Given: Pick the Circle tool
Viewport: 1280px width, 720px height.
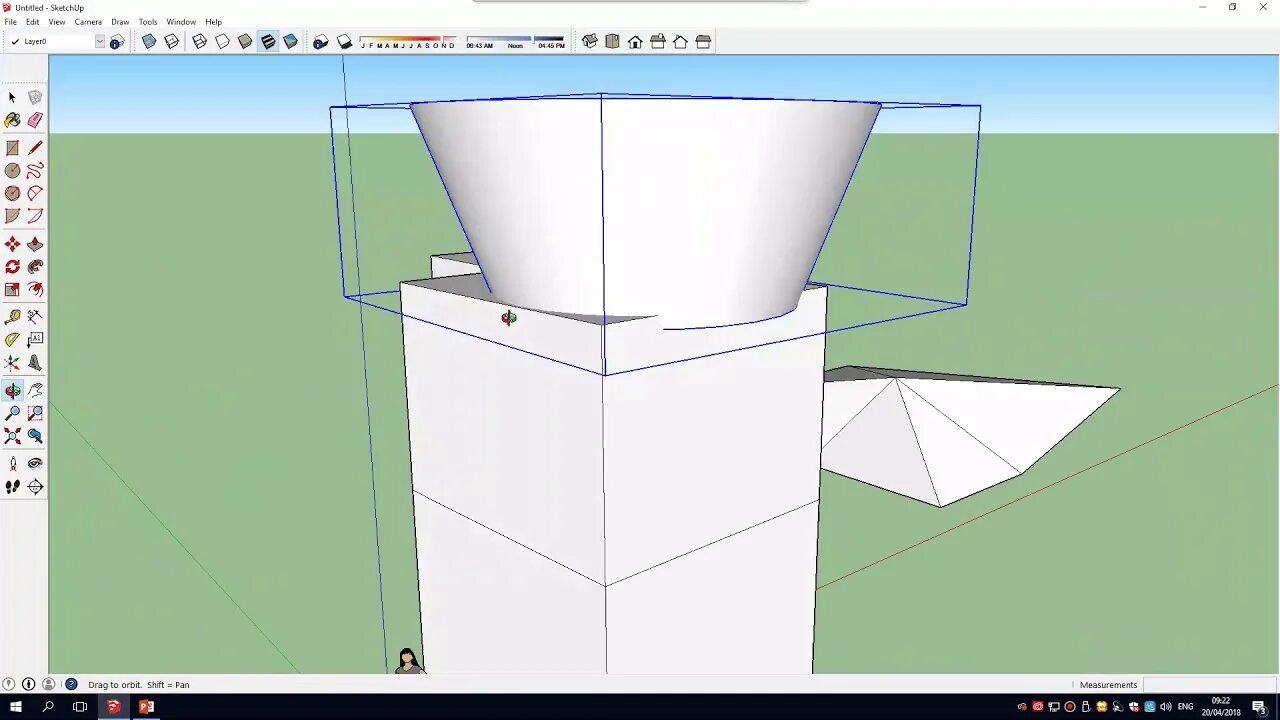Looking at the screenshot, I should (x=12, y=171).
